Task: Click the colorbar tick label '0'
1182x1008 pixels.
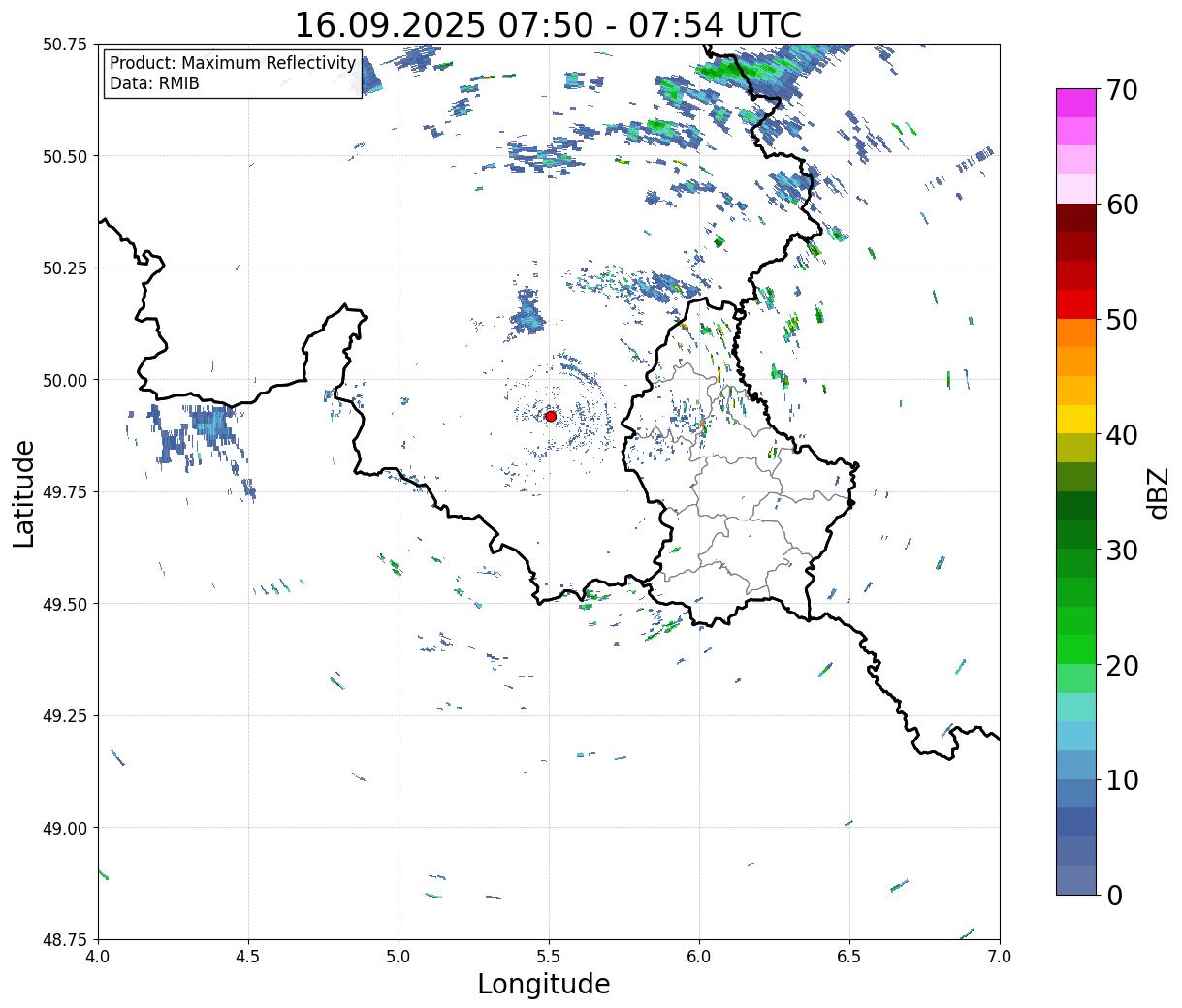Action: tap(1114, 895)
